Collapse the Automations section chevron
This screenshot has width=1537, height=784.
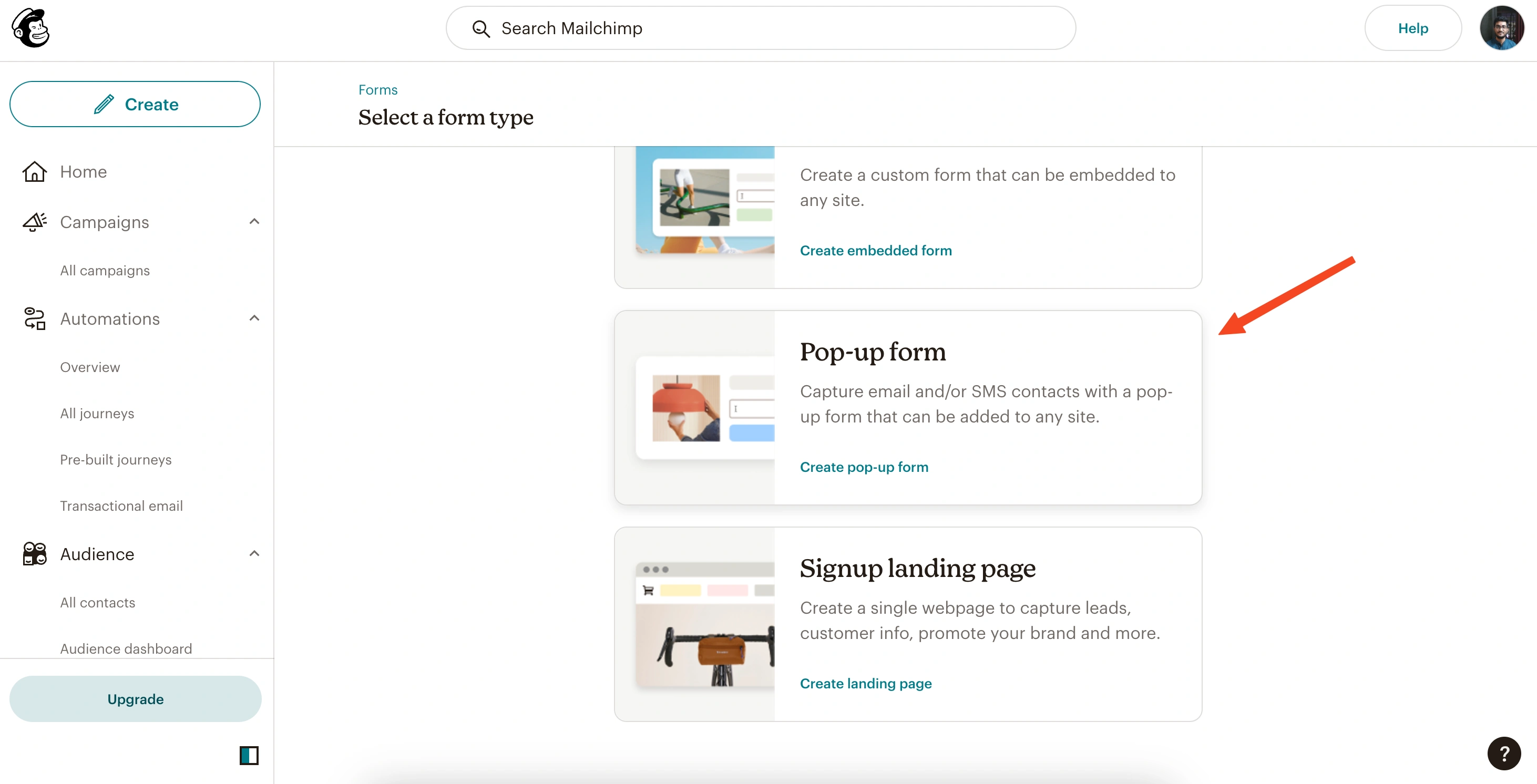[254, 318]
